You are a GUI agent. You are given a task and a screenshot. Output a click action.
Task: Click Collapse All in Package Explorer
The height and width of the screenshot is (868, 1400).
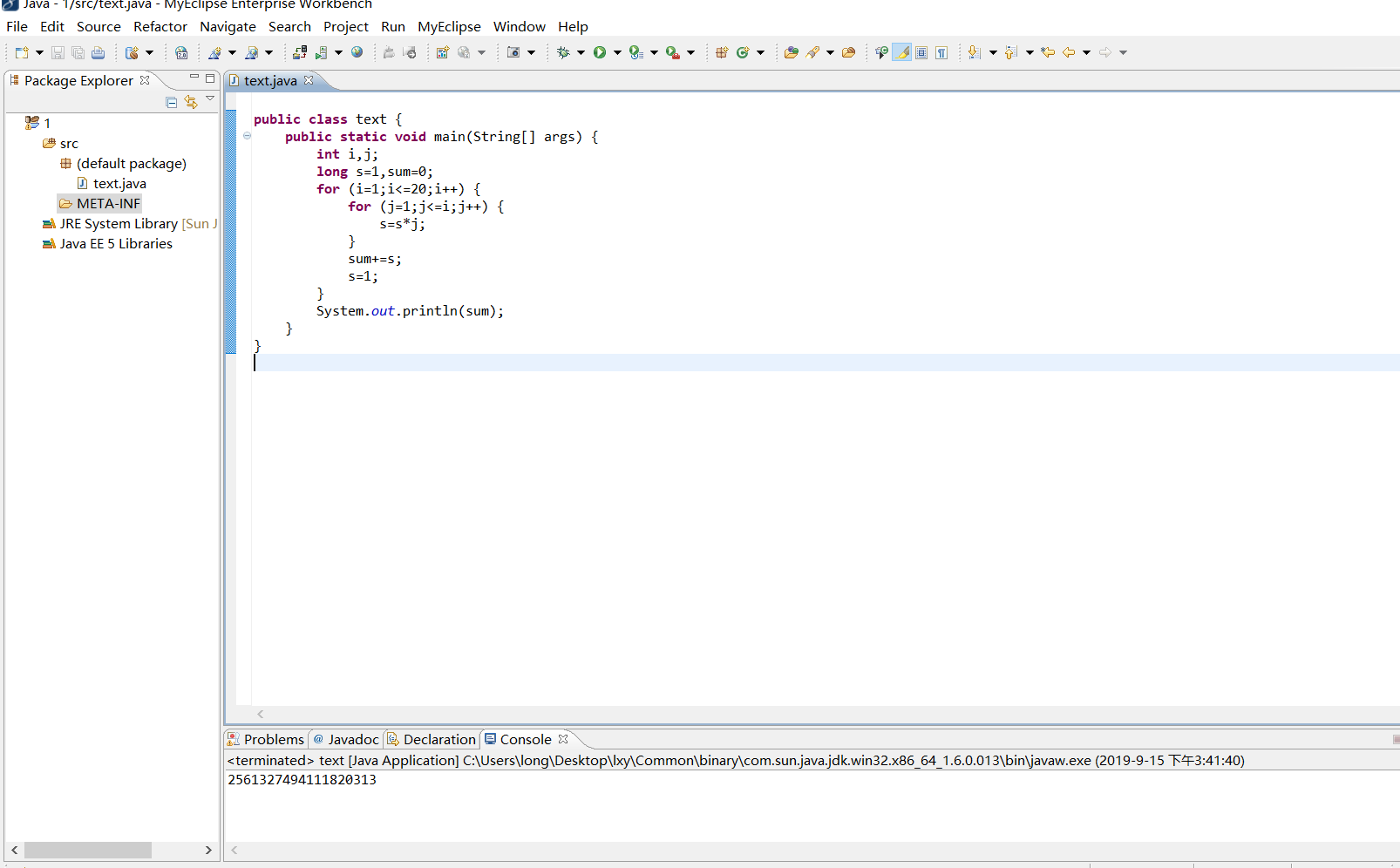(x=172, y=102)
